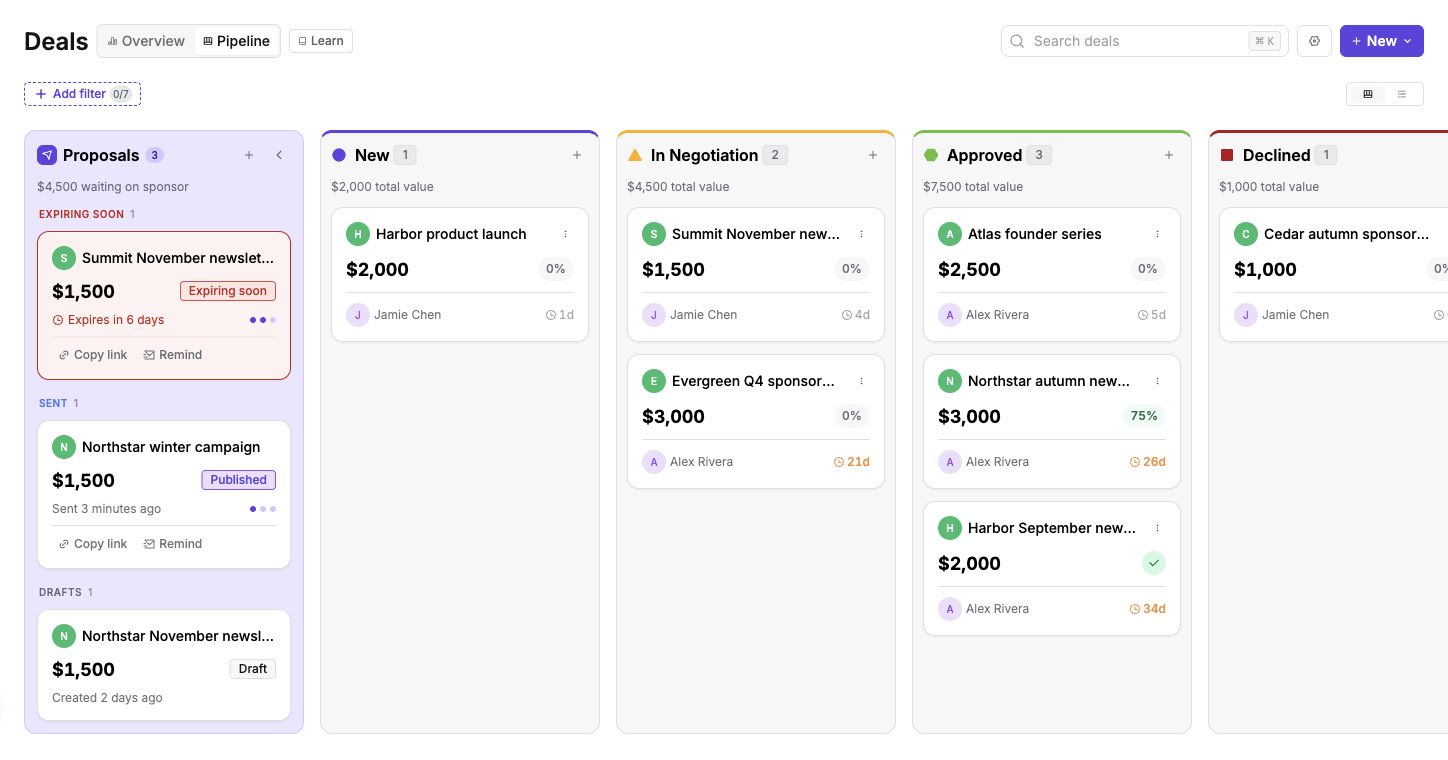1448x760 pixels.
Task: Click the green checkmark on Harbor September card
Action: pos(1154,563)
